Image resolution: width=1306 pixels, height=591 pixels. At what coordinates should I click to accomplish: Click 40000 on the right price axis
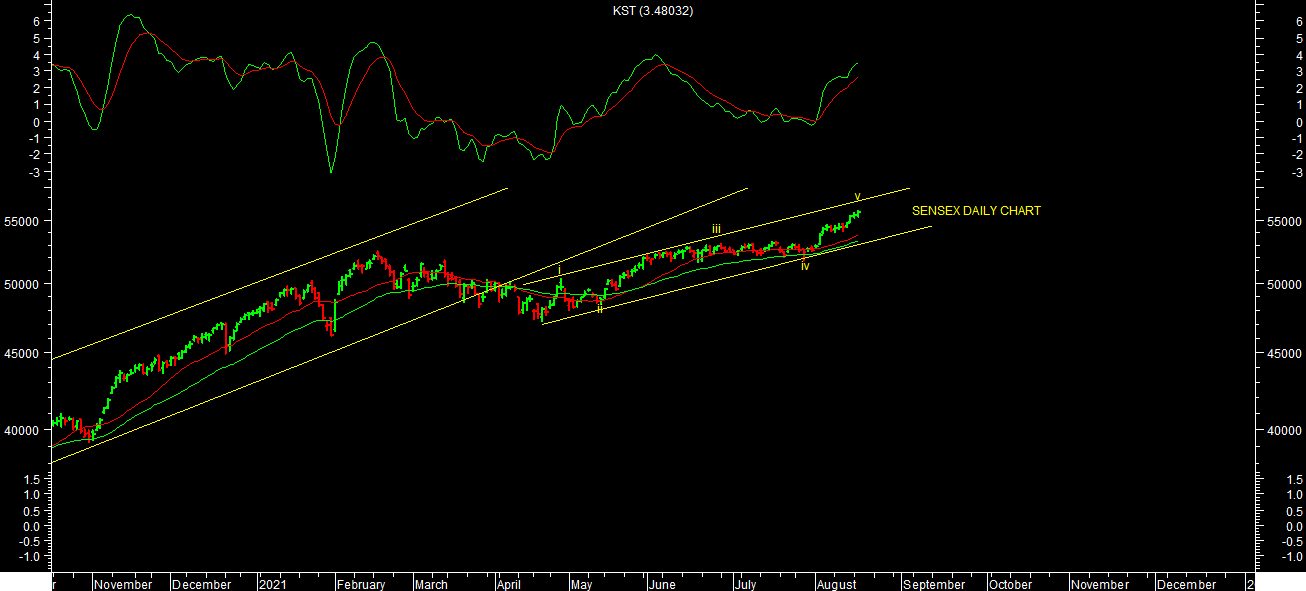[1284, 430]
